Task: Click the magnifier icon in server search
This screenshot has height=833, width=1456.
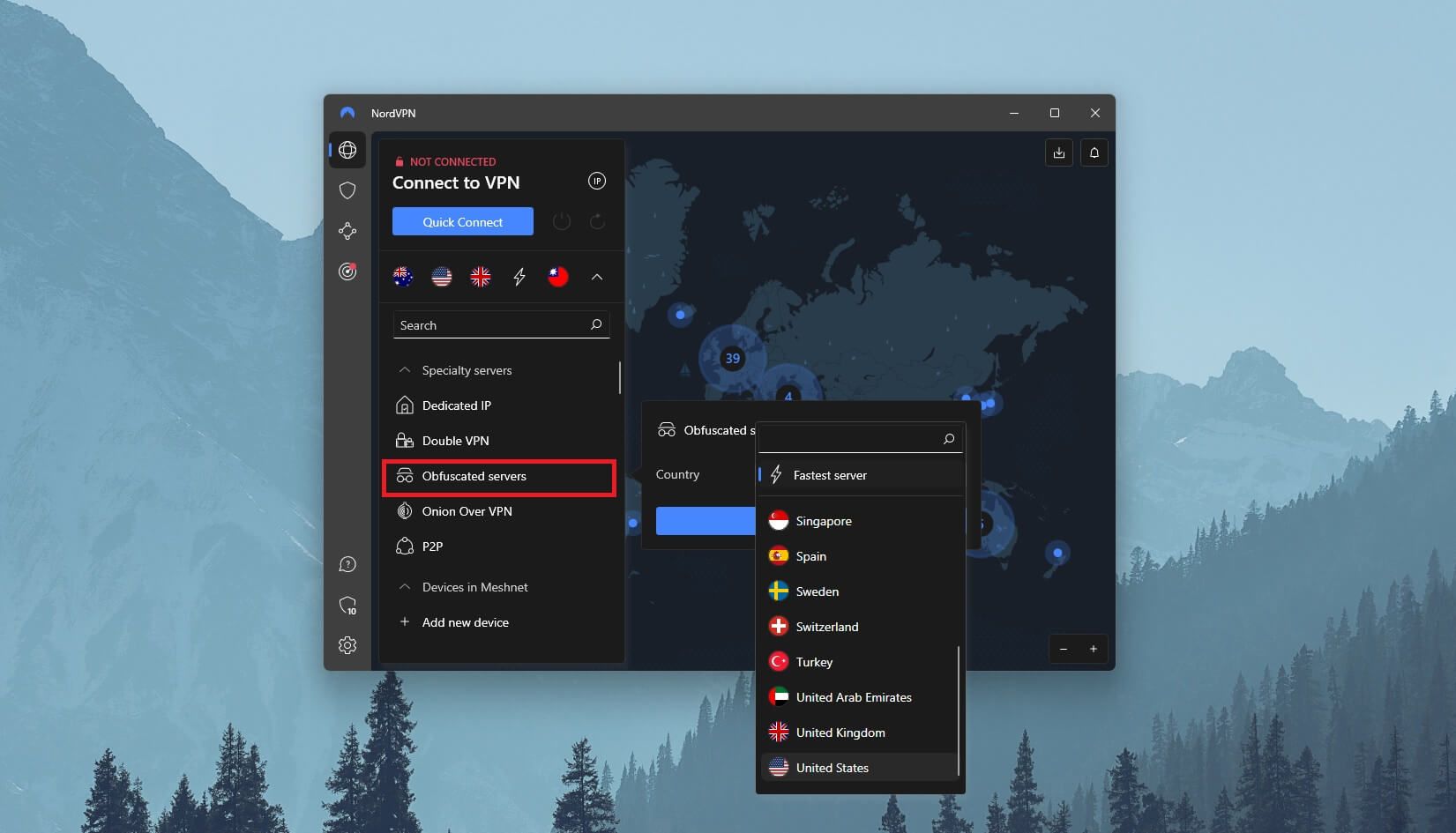Action: 596,324
